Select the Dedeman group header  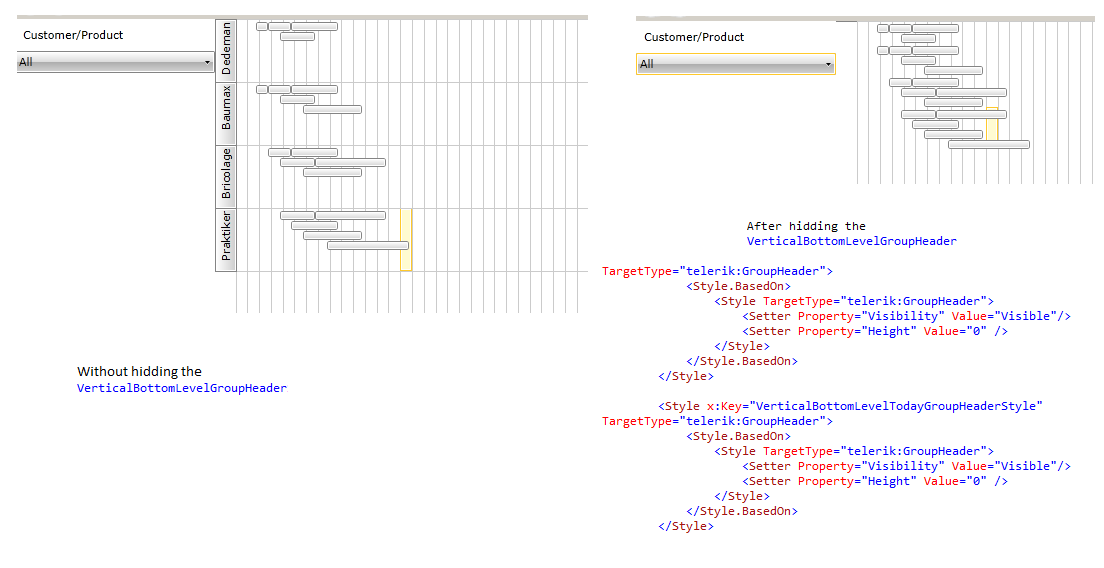[x=226, y=51]
